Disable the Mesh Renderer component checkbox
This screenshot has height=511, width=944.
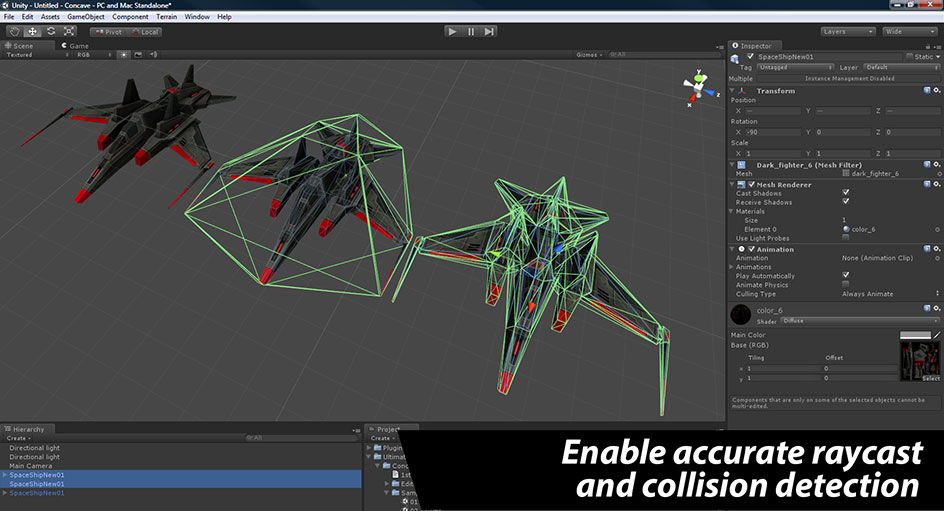click(x=751, y=184)
